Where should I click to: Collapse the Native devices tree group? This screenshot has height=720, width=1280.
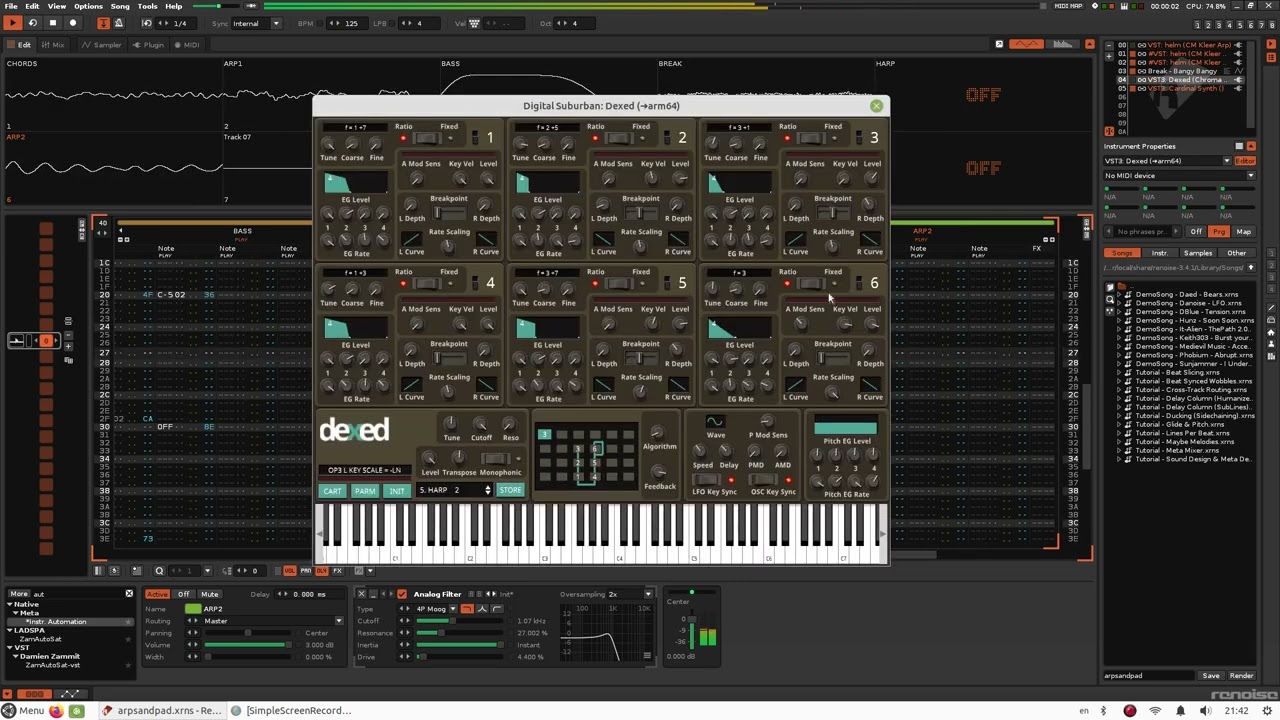(x=11, y=605)
